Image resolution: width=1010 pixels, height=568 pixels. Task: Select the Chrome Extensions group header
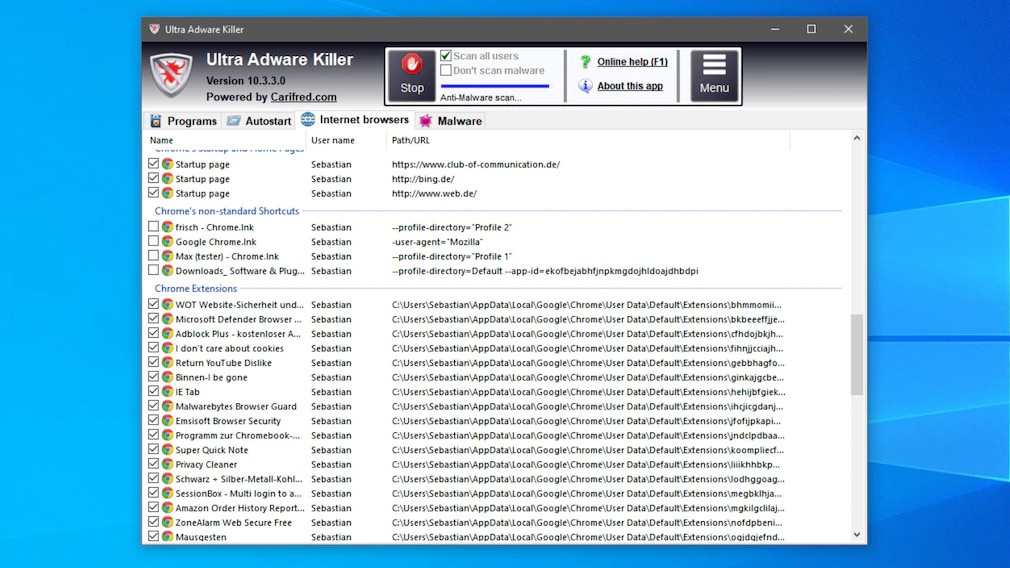196,289
